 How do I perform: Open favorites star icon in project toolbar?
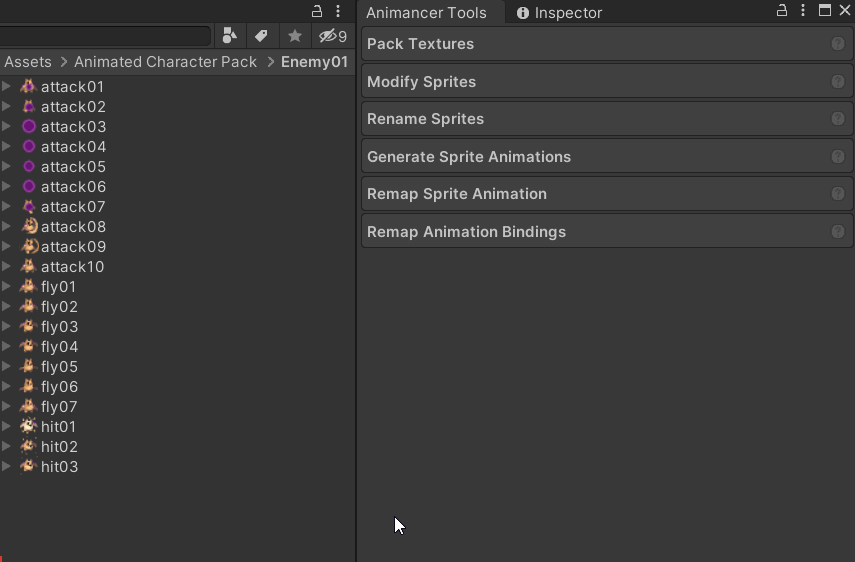coord(295,36)
